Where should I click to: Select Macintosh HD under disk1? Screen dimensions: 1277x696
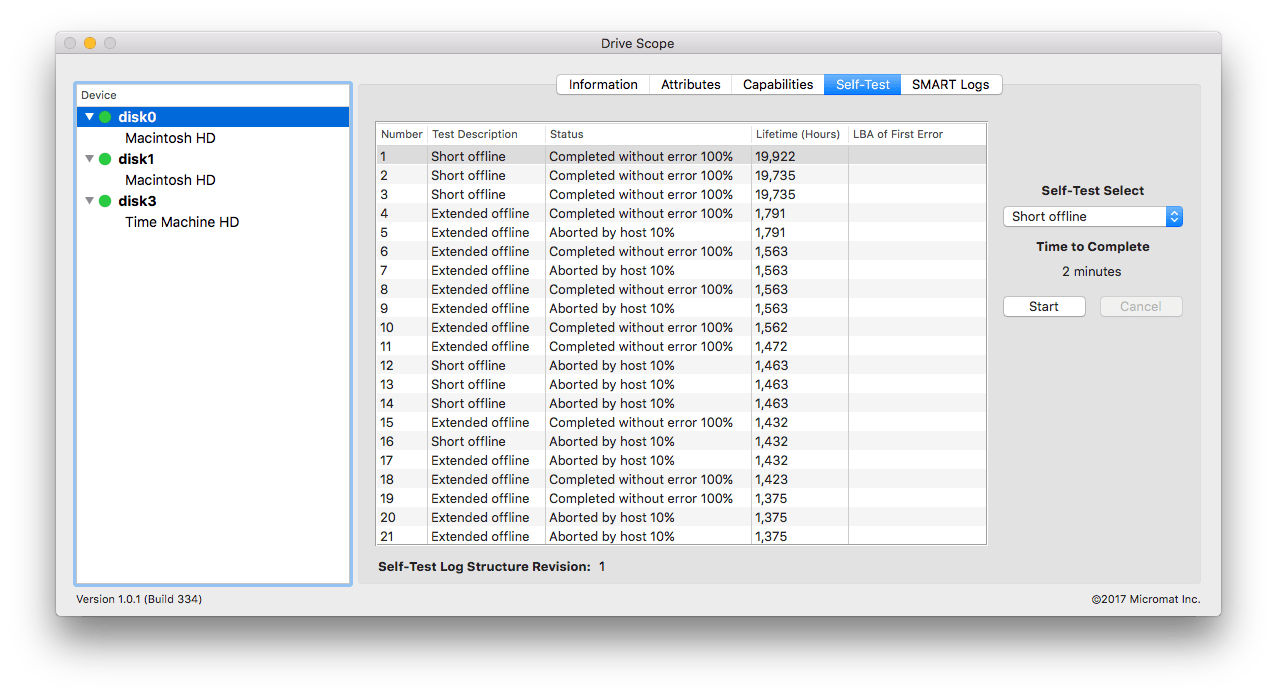[170, 180]
